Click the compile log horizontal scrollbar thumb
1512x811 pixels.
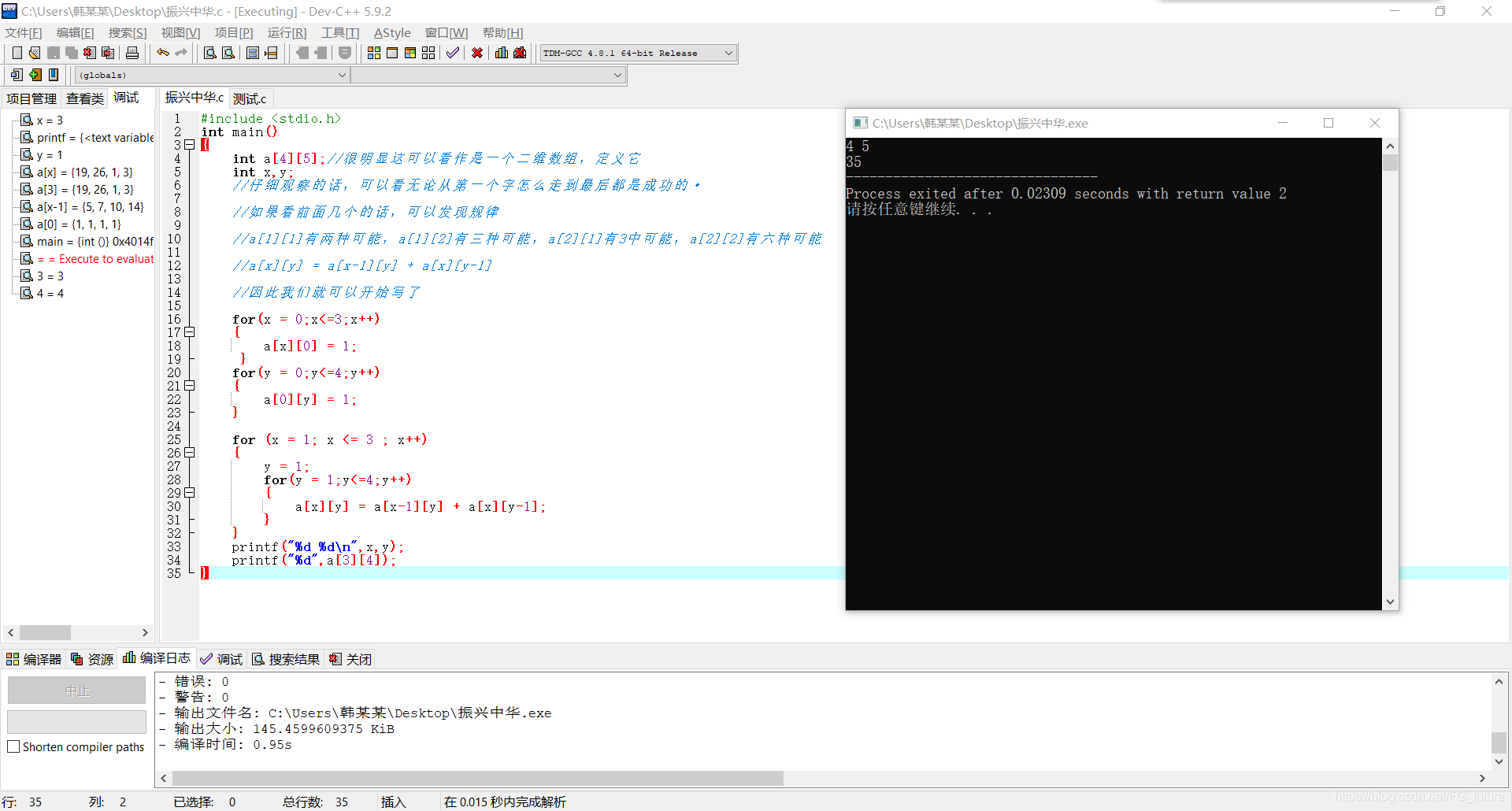pos(477,778)
